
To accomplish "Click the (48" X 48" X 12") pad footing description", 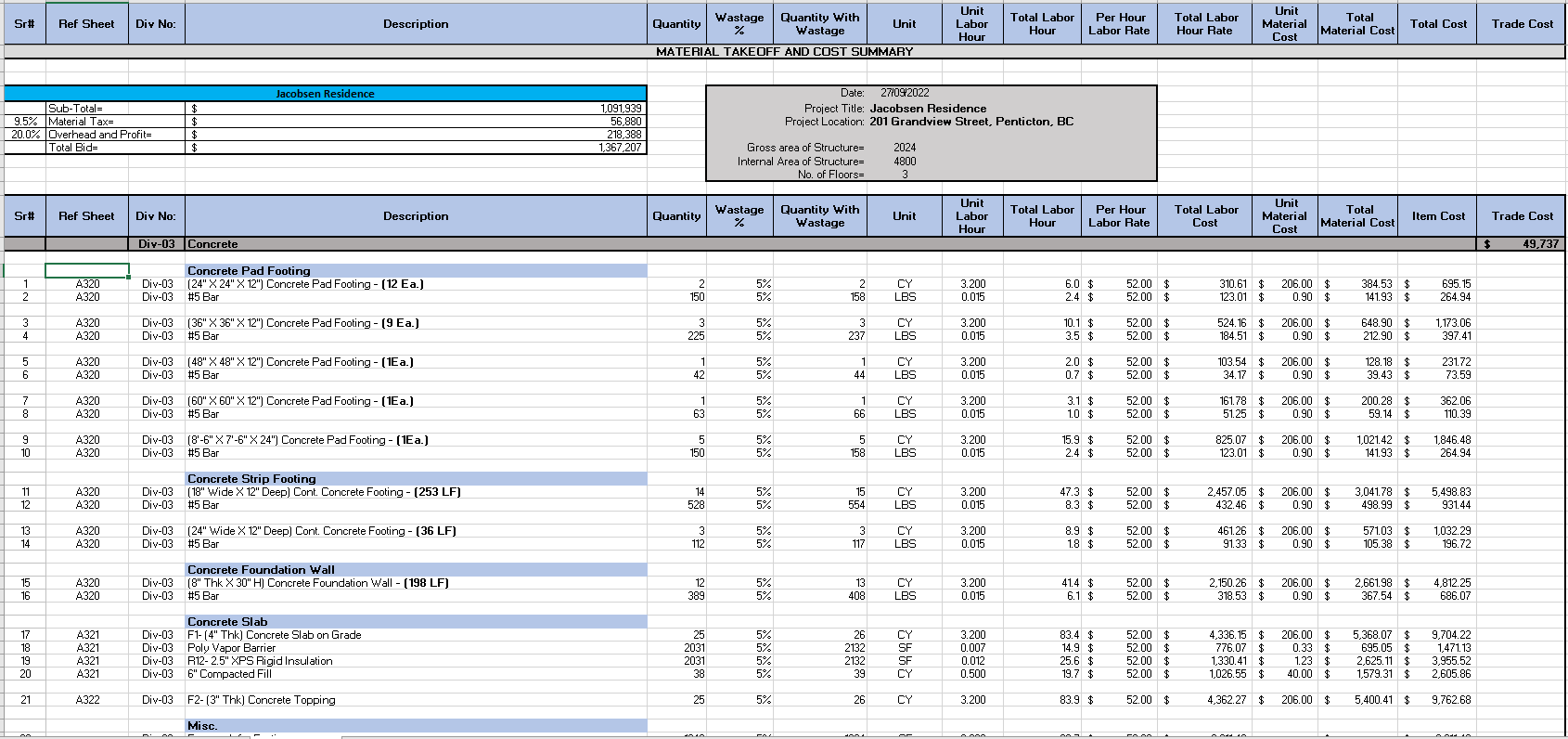I will click(301, 362).
